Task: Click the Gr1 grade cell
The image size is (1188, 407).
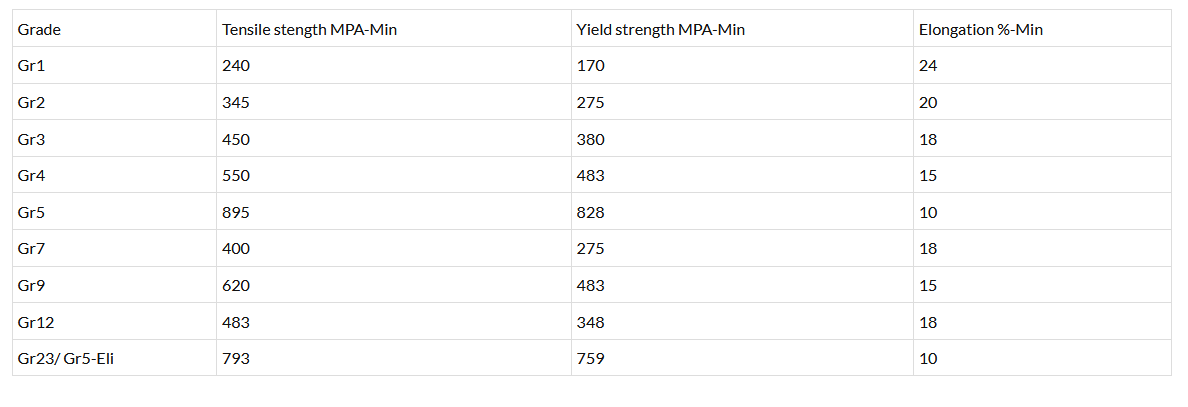Action: click(x=33, y=66)
